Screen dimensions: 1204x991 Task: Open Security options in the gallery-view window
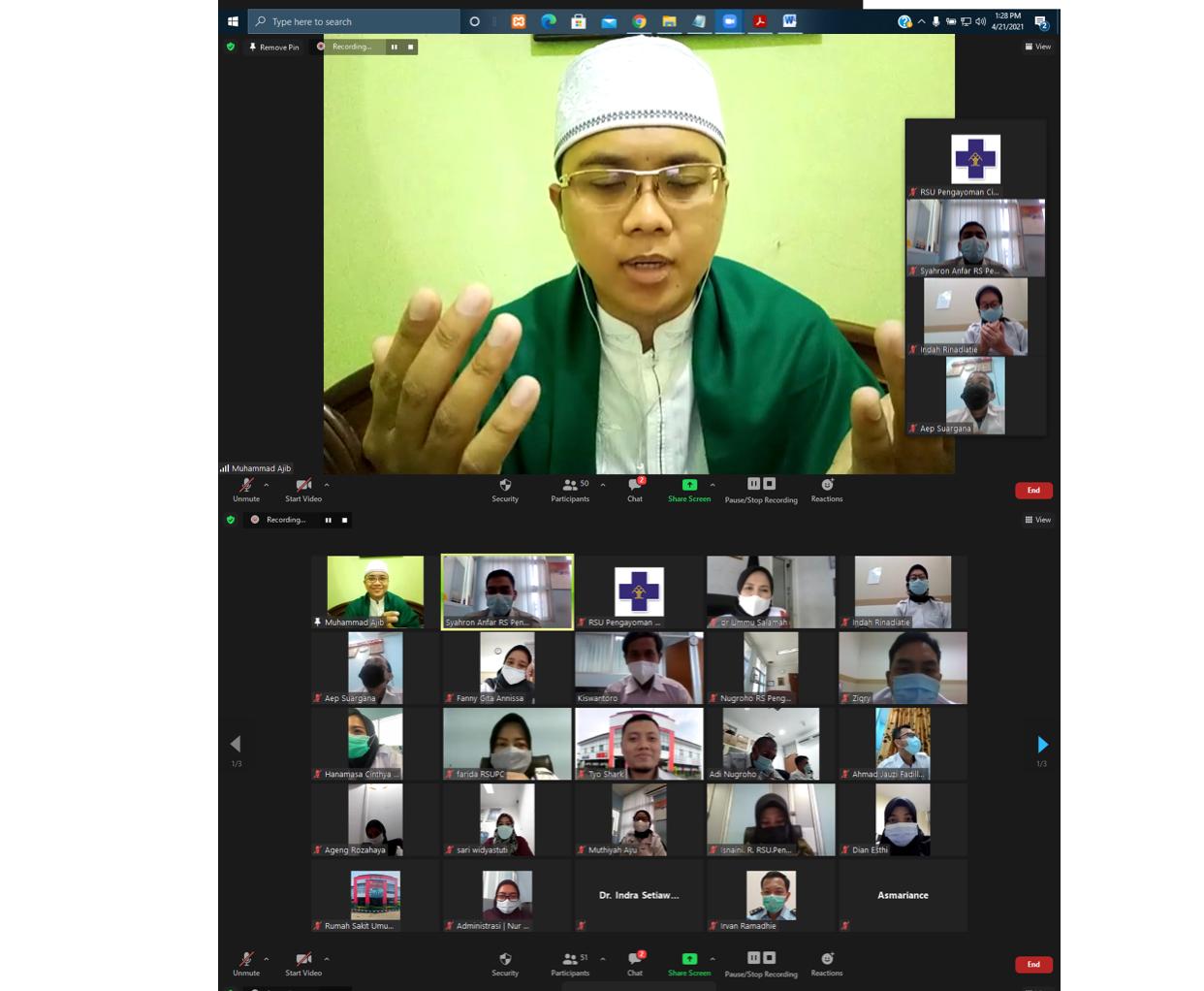click(505, 963)
